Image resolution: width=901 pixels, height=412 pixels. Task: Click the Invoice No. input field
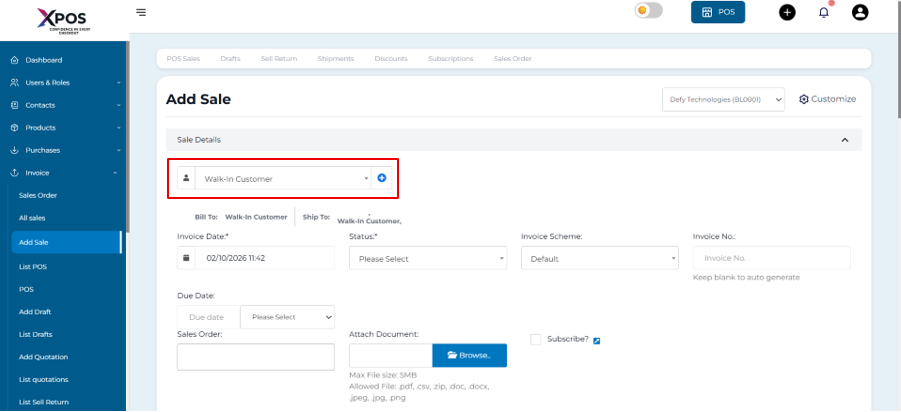[770, 258]
